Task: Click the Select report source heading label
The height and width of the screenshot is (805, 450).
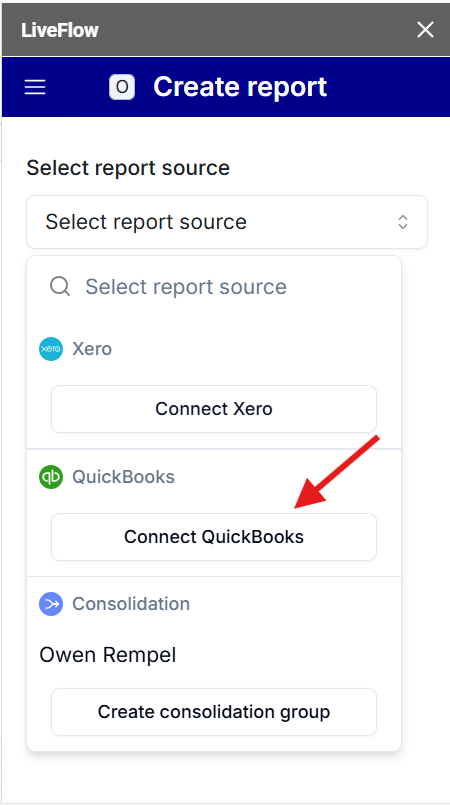Action: 128,168
